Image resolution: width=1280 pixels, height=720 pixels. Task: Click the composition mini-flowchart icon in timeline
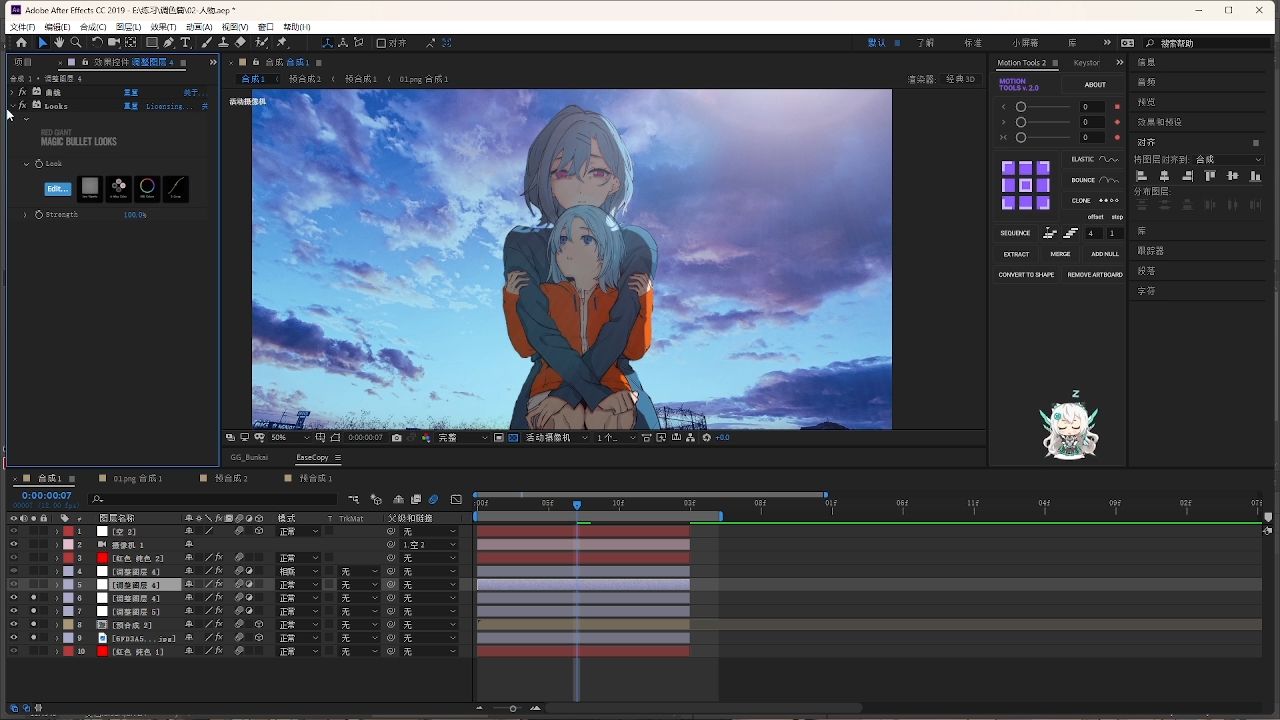click(354, 499)
